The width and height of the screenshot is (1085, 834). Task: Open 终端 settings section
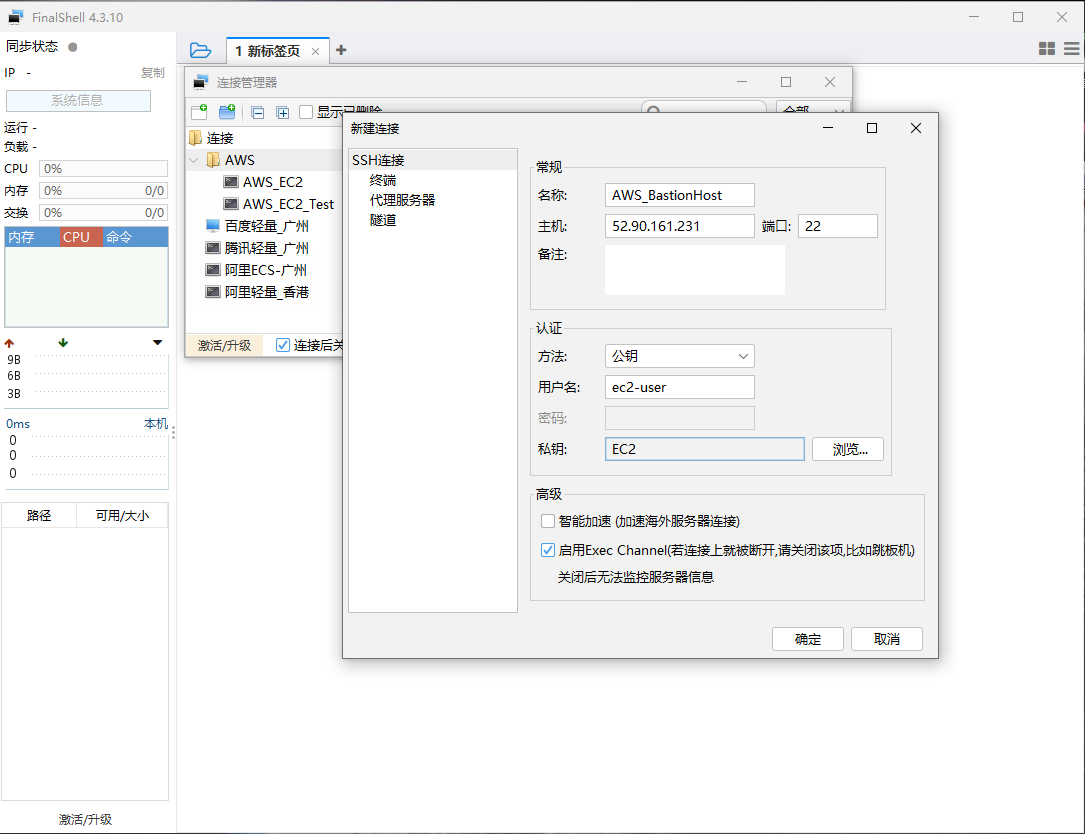pyautogui.click(x=383, y=181)
